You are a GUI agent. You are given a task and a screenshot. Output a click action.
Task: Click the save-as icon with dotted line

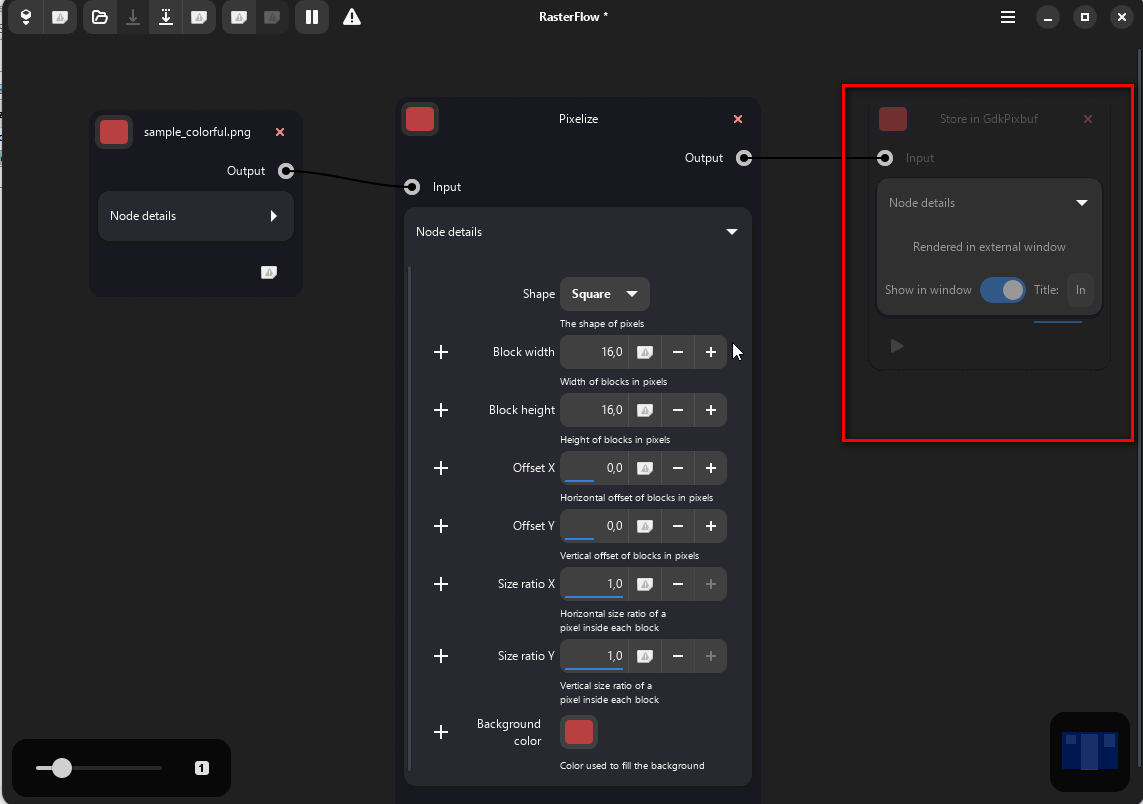[166, 17]
